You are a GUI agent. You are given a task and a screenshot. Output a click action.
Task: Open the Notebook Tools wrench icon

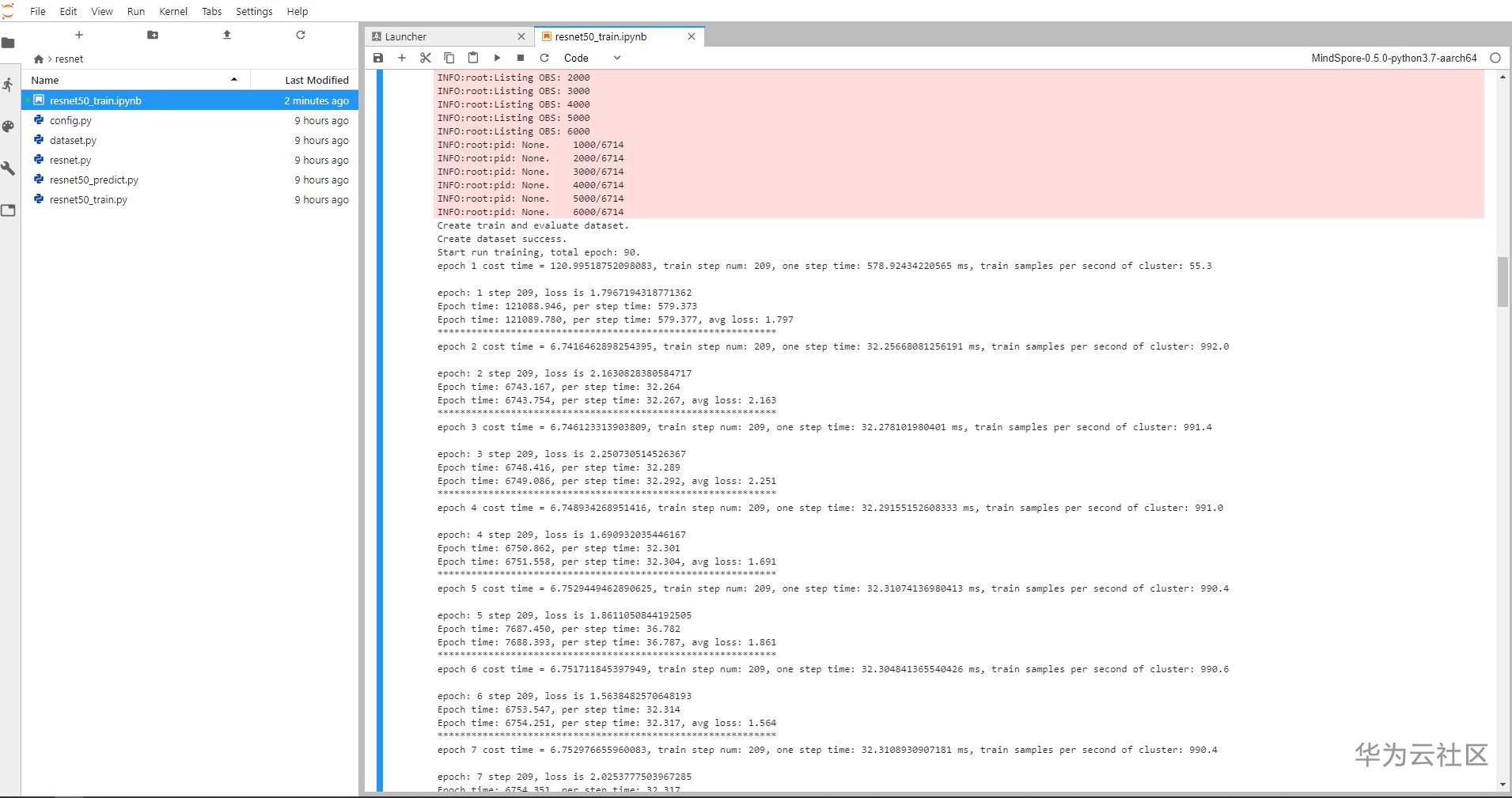[8, 168]
